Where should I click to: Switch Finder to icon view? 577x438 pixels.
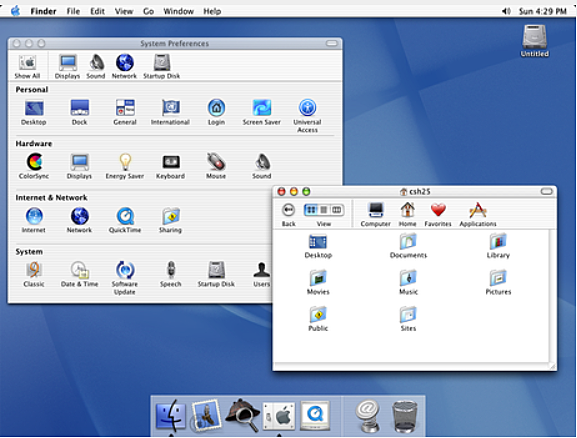311,210
